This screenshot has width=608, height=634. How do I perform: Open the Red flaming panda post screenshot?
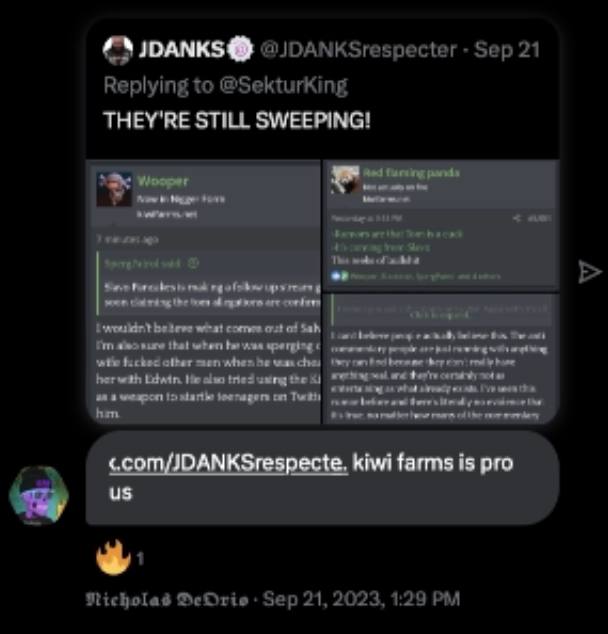[x=441, y=225]
